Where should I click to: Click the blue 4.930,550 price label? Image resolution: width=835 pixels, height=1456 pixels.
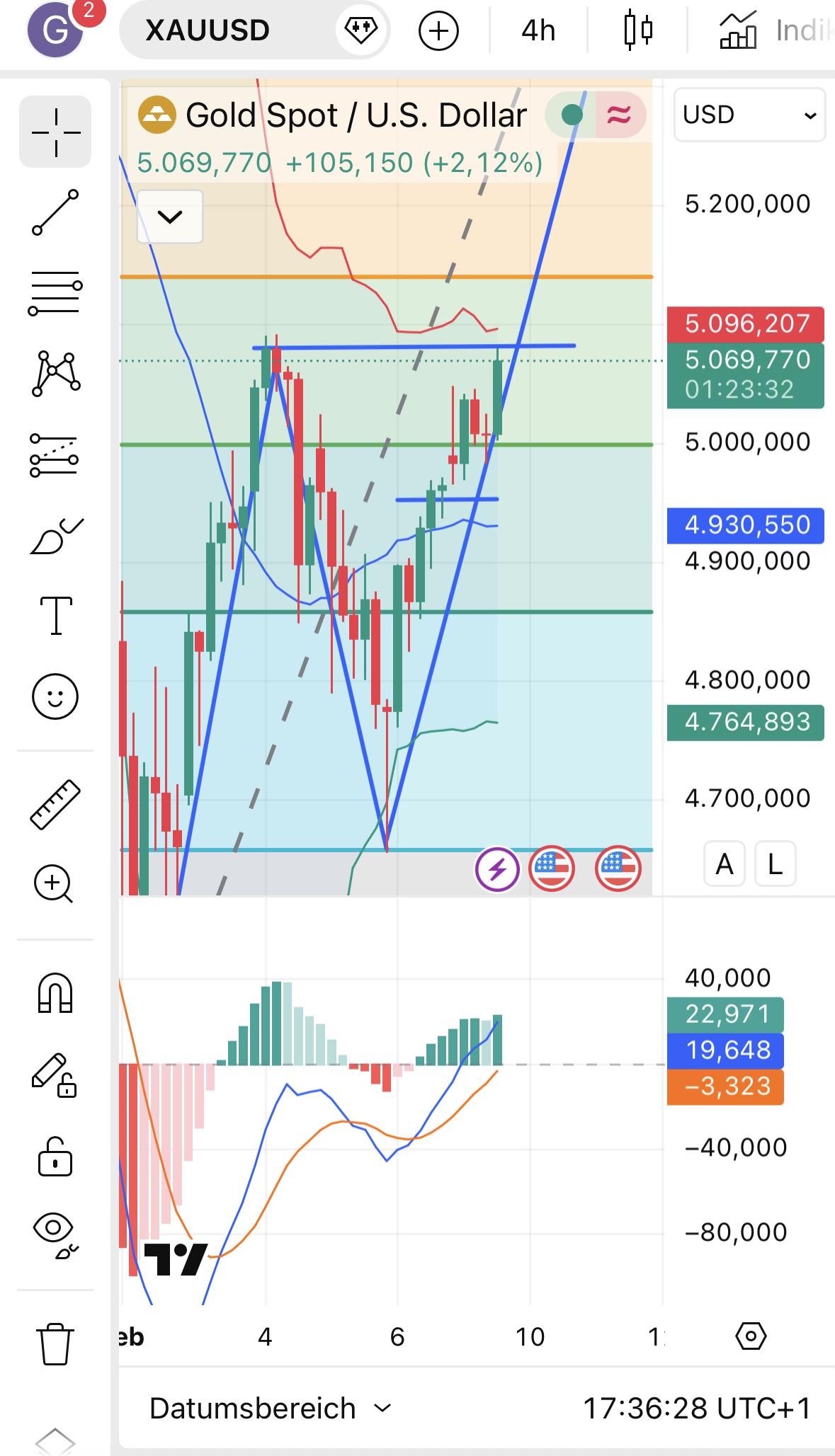coord(746,525)
